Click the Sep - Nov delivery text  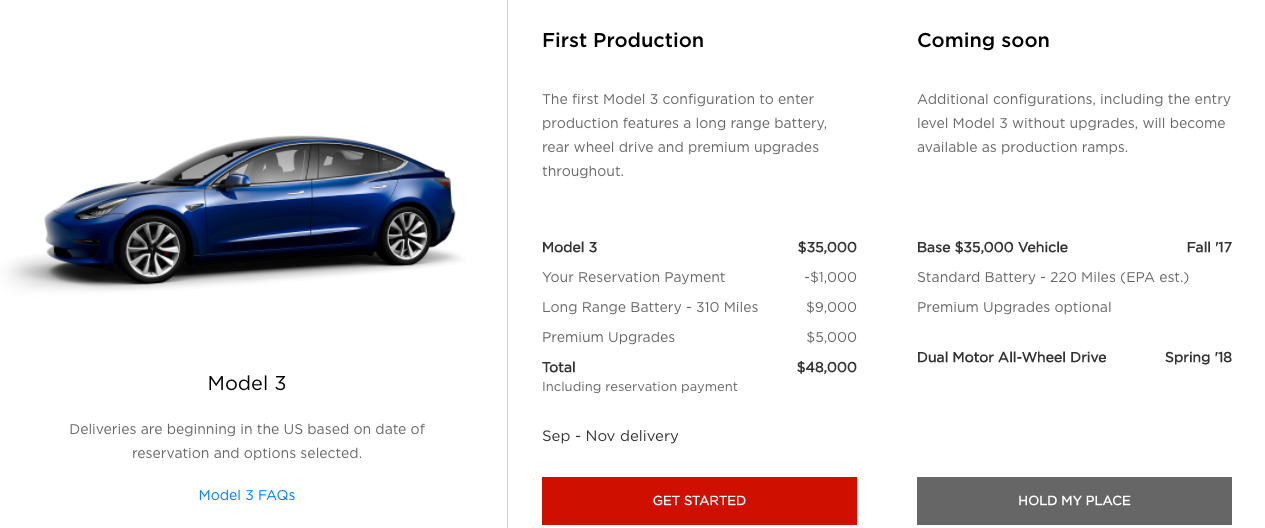610,436
